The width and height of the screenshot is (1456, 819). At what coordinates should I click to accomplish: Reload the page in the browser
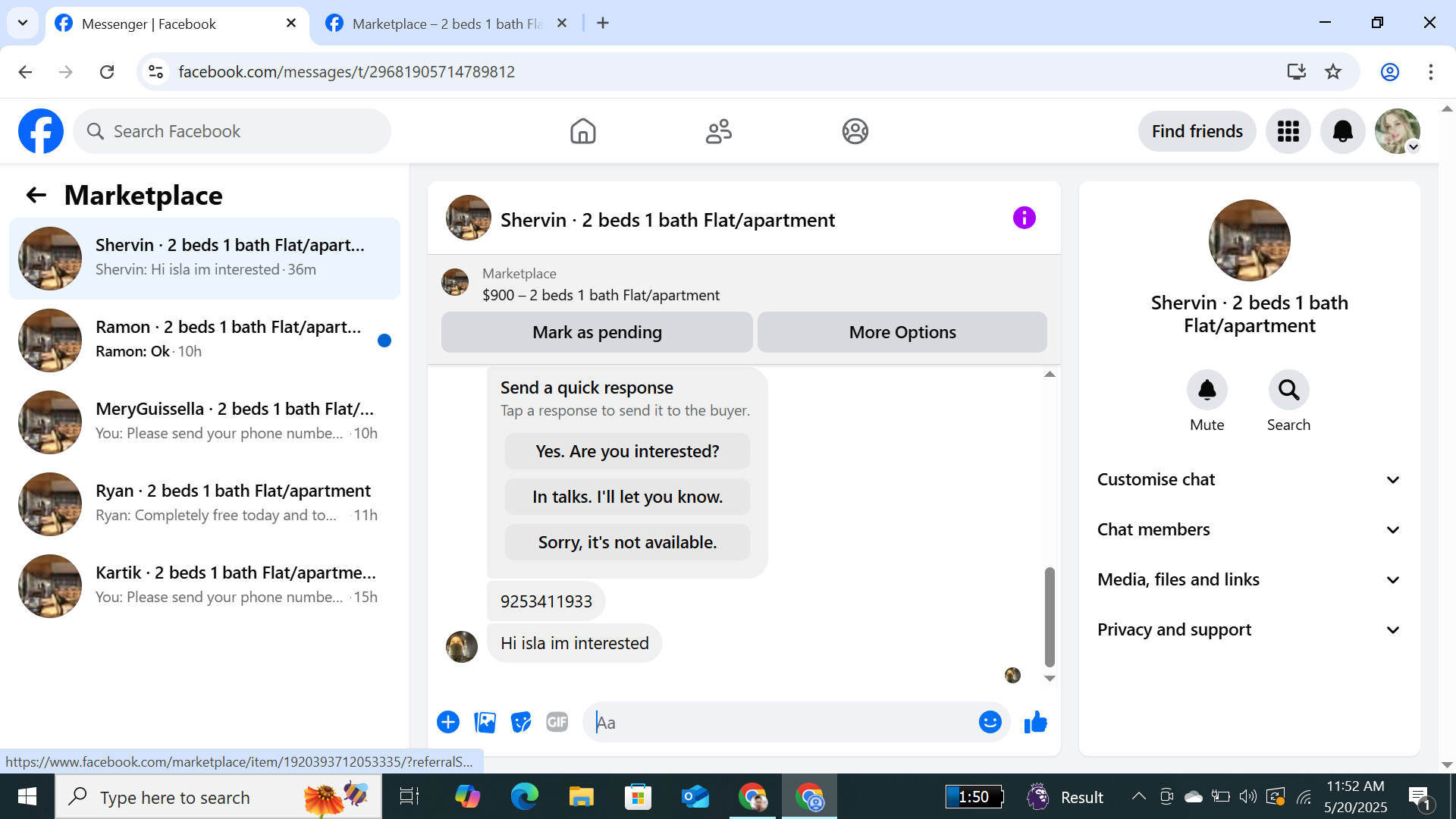[x=107, y=72]
